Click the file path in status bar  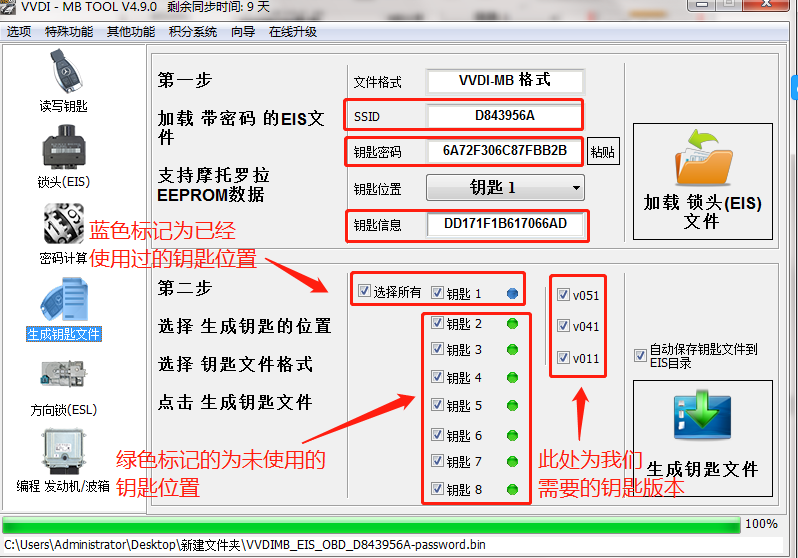coord(245,545)
